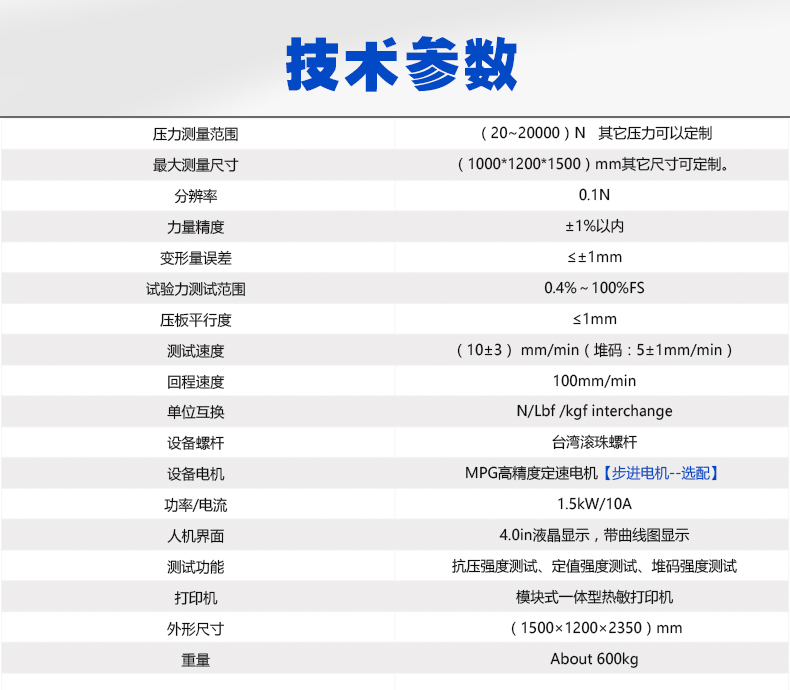
Task: Select the 最大测量尺寸 label cell
Action: tap(195, 165)
